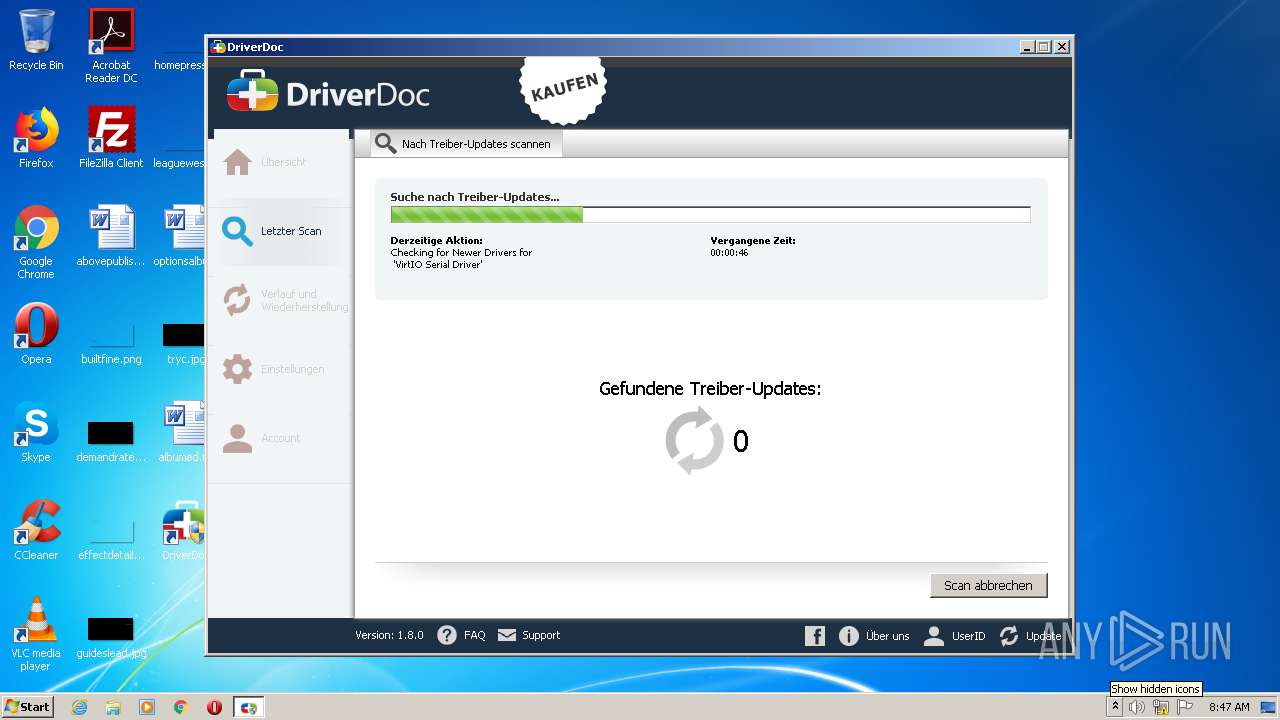Open CCleaner desktop shortcut

(x=36, y=530)
